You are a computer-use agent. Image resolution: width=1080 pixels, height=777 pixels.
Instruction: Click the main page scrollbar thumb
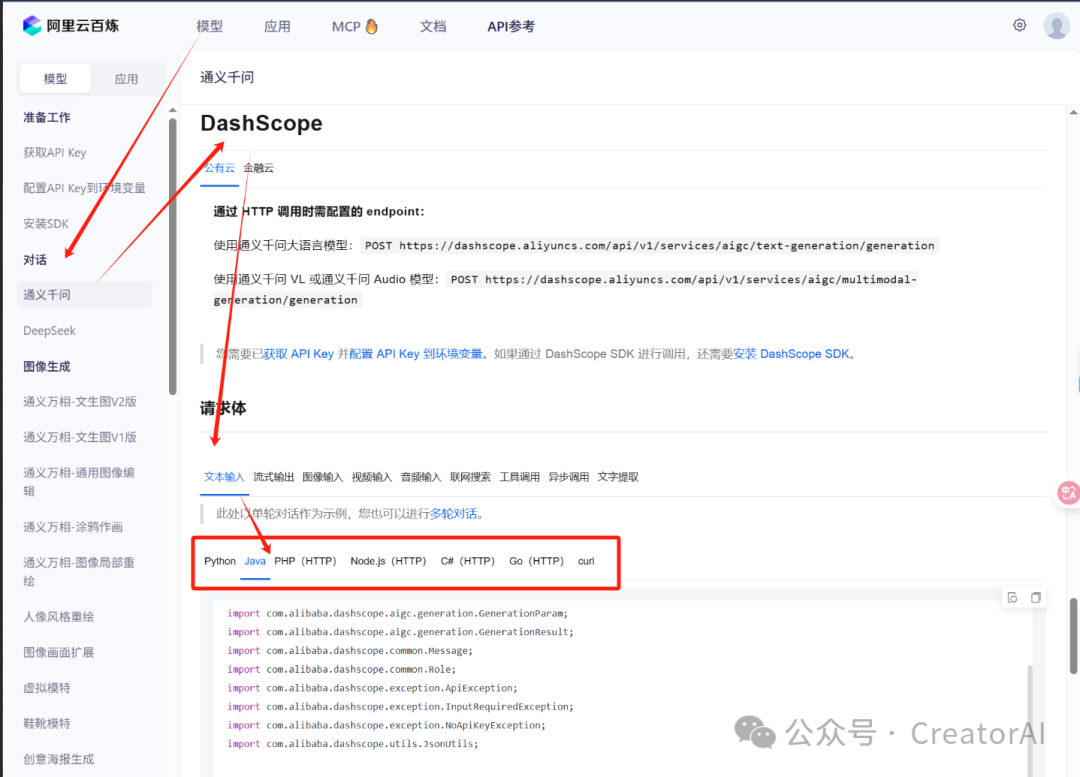1073,636
